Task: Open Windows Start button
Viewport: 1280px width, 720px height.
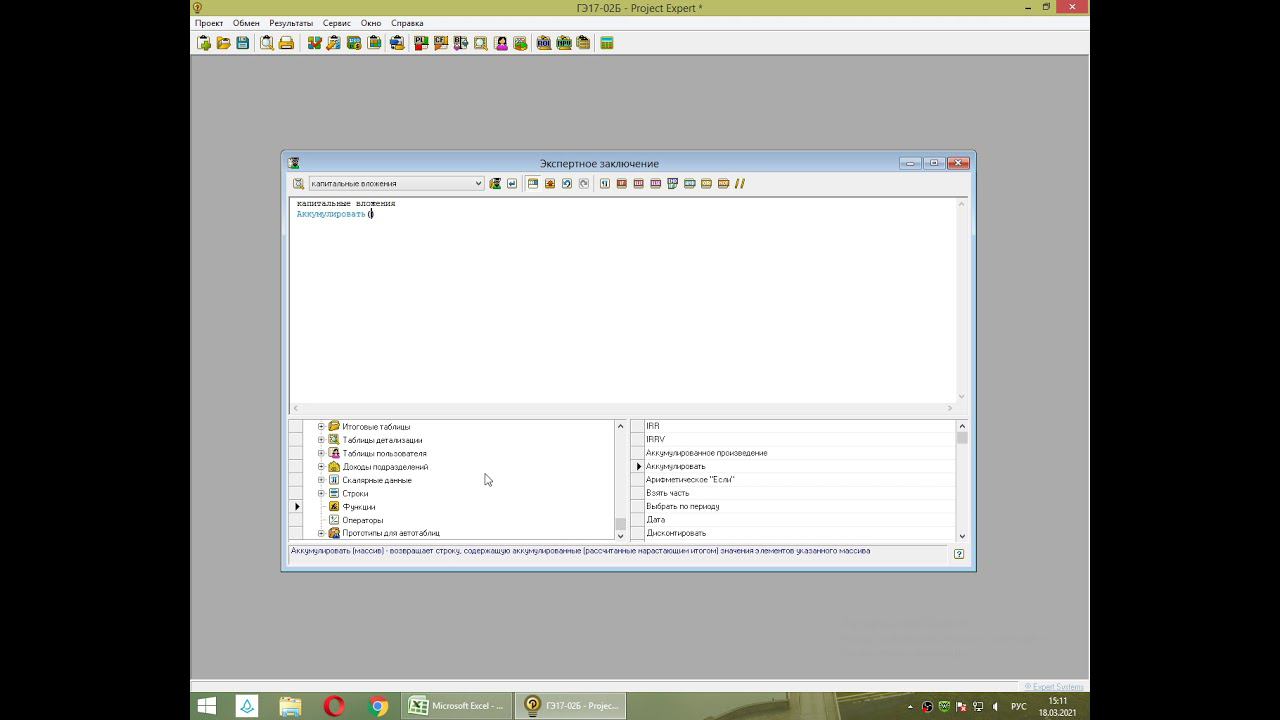Action: click(x=207, y=706)
